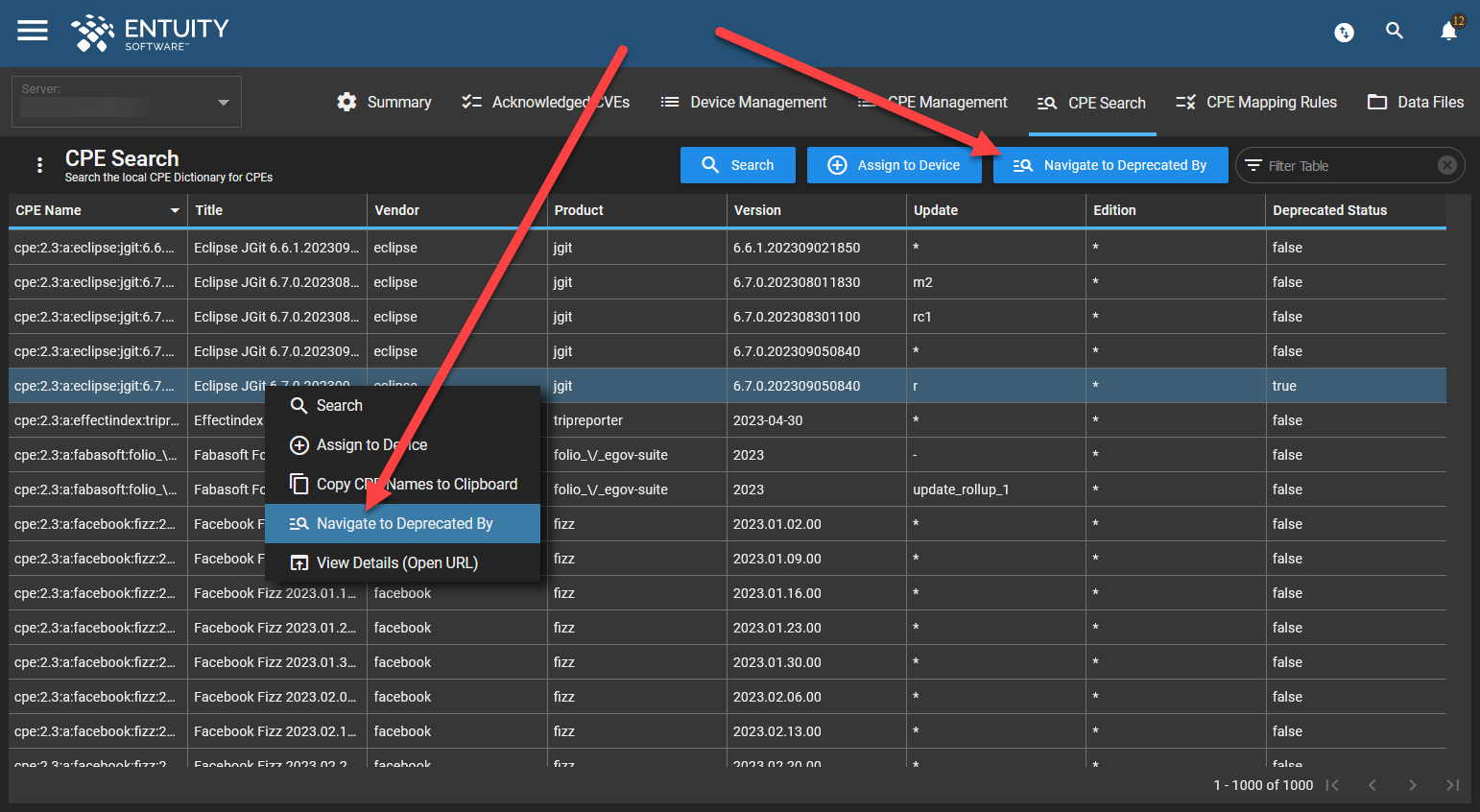
Task: Click the 'update_rollup_1' update cell
Action: tap(995, 490)
